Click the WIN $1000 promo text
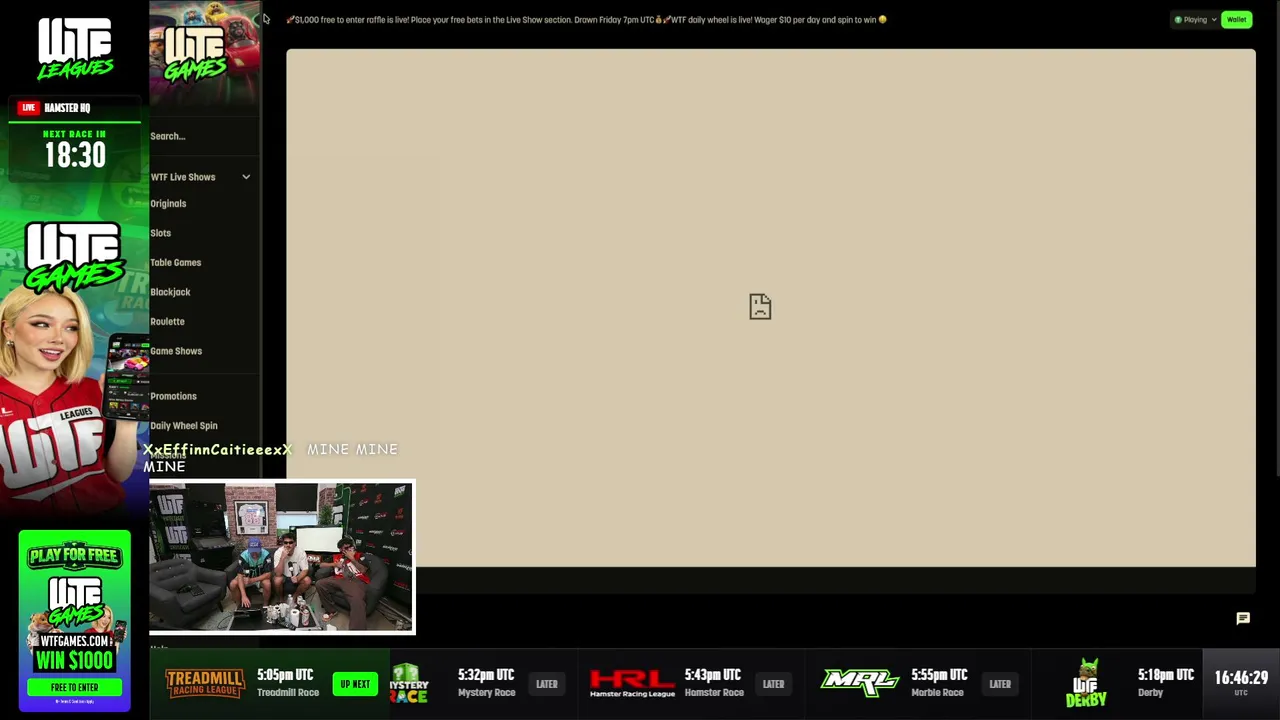Viewport: 1280px width, 720px height. coord(74,661)
